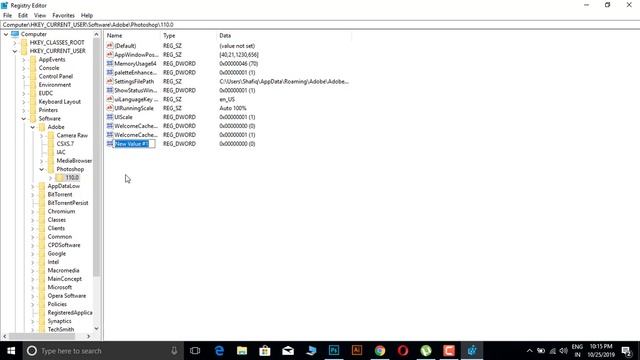Screen dimensions: 640x360
Task: Collapse the Computer root node
Action: [x=6, y=34]
